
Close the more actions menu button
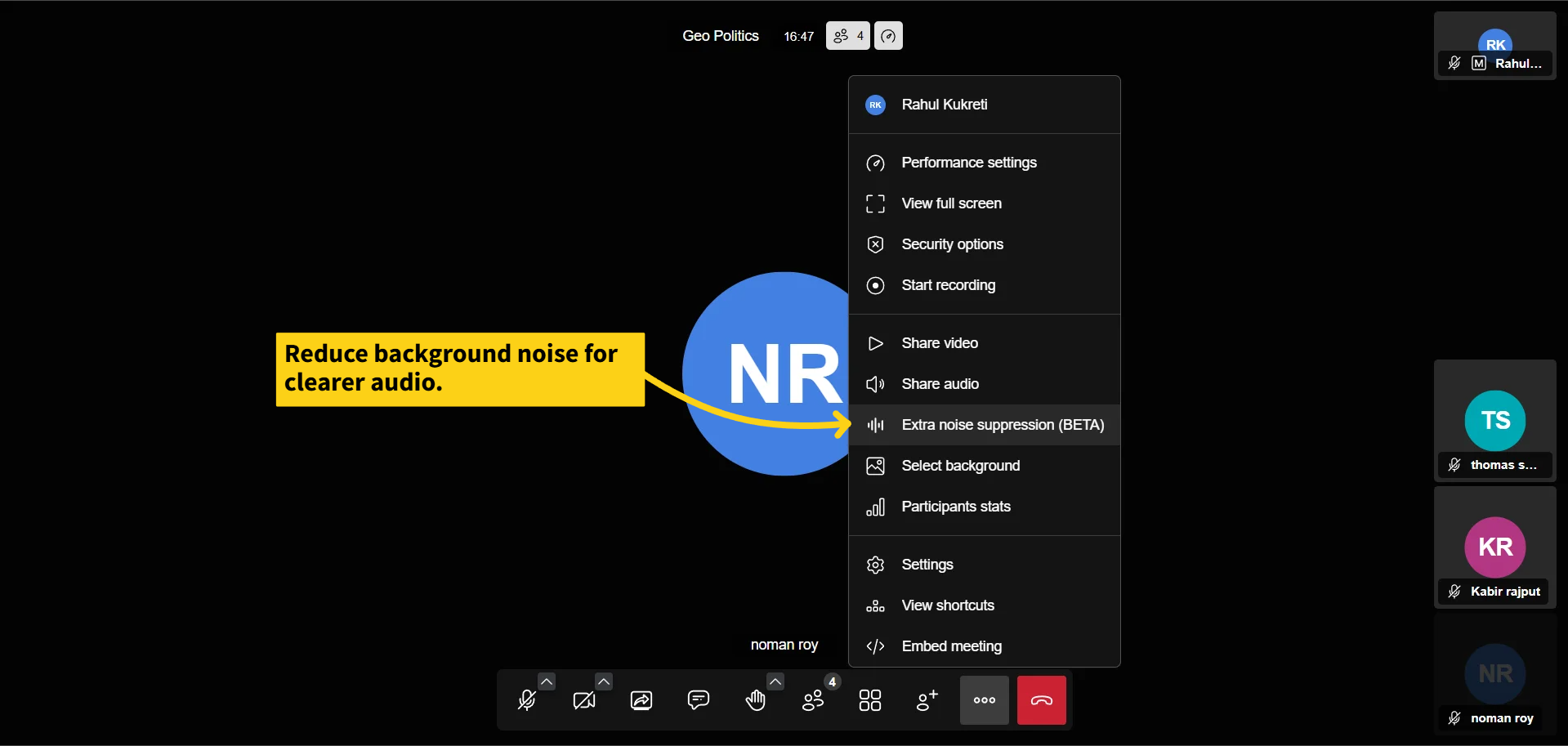point(985,700)
